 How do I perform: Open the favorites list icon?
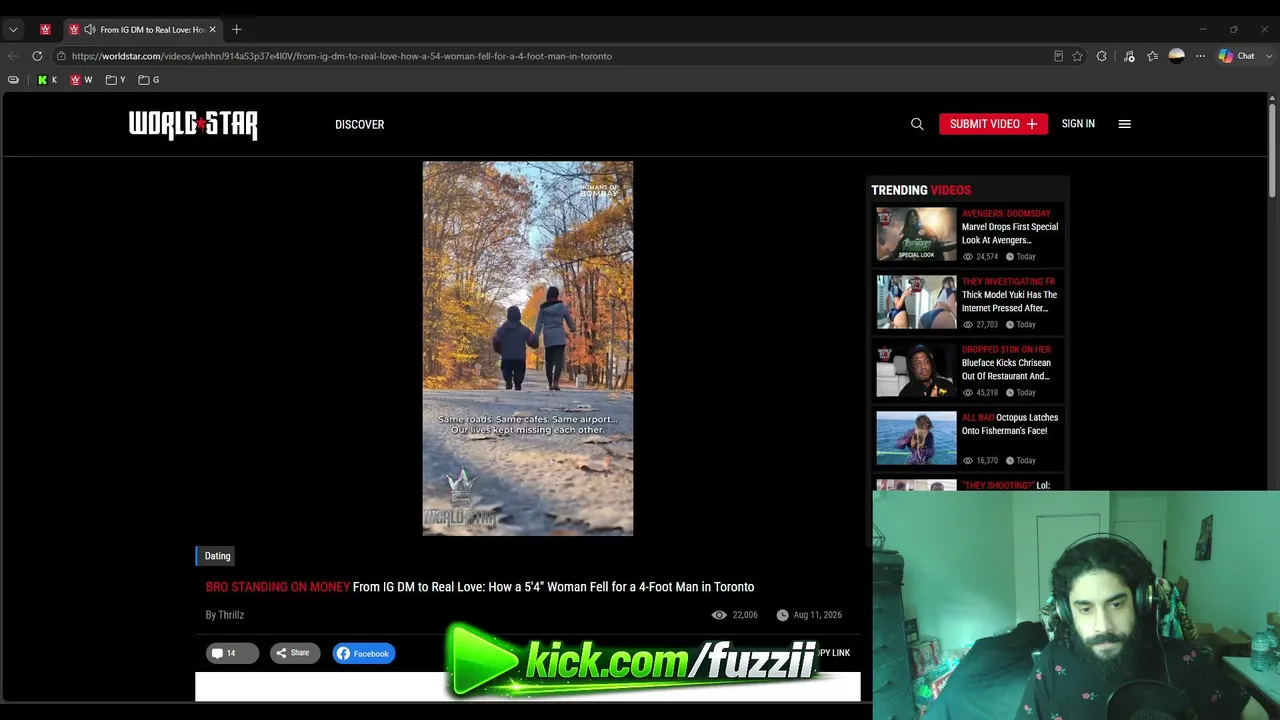(1152, 56)
